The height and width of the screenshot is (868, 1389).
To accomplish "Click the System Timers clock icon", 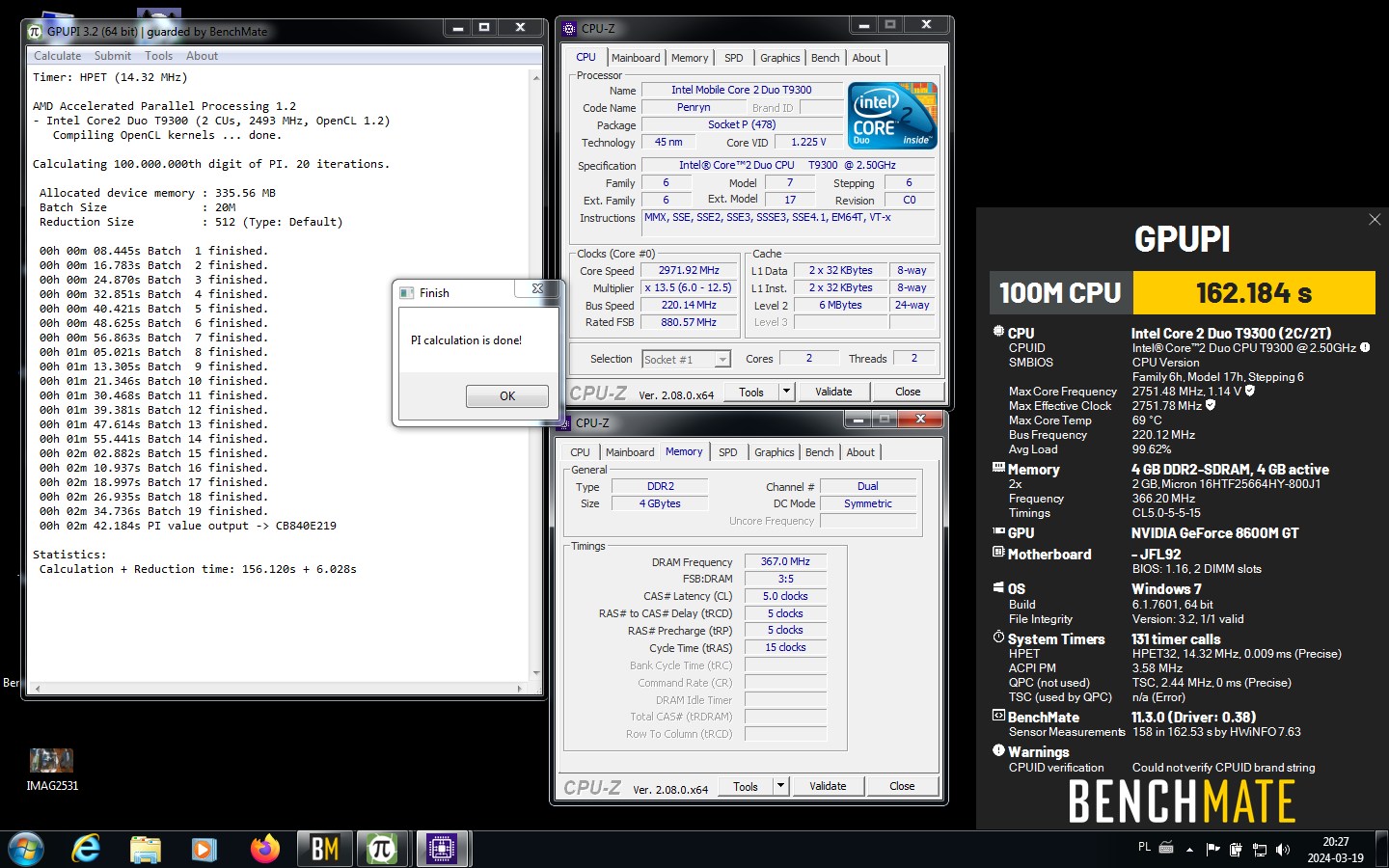I will click(x=998, y=637).
